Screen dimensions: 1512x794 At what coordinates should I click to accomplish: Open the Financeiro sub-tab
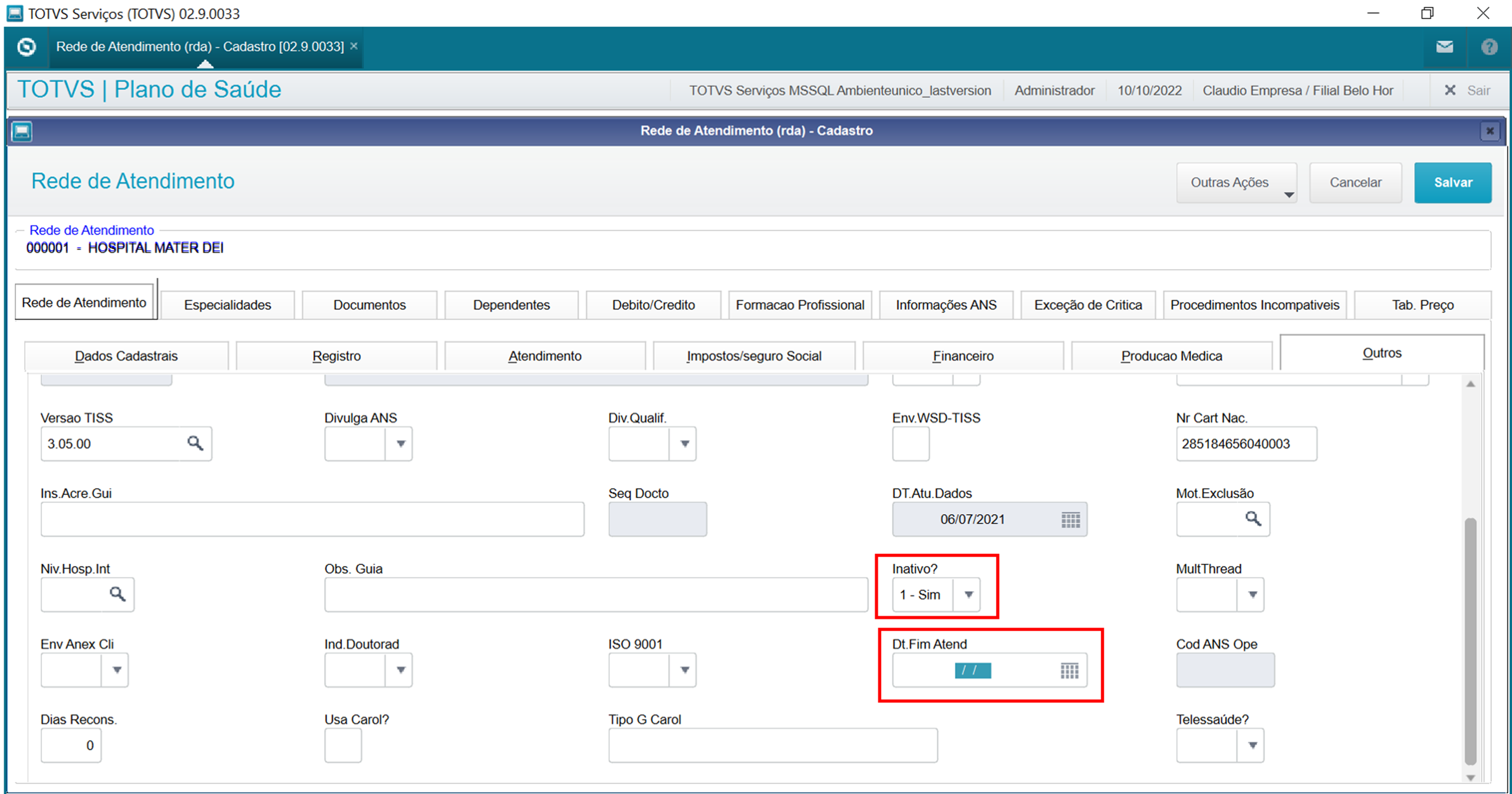[x=963, y=356]
